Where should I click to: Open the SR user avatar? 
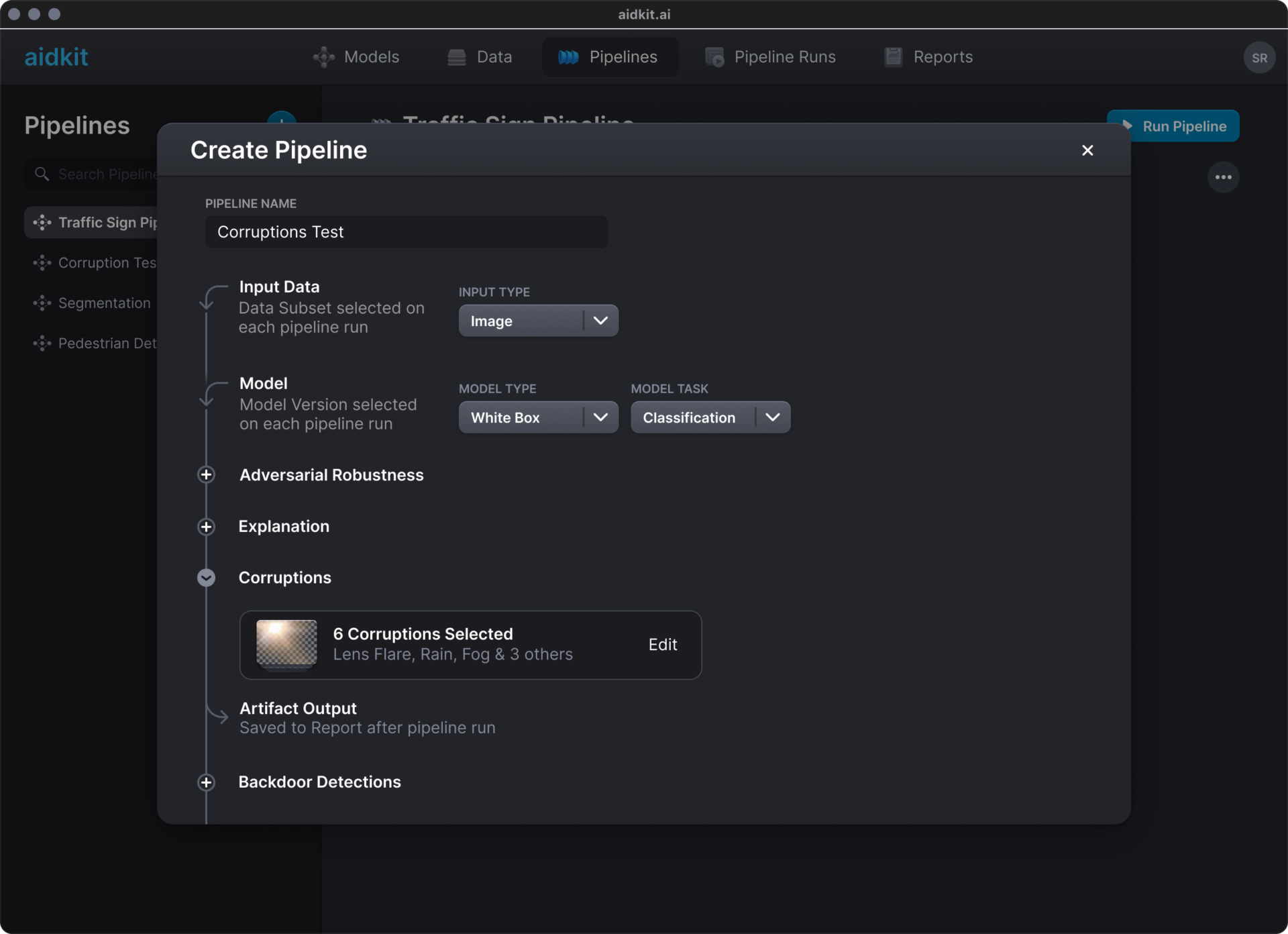[x=1259, y=58]
